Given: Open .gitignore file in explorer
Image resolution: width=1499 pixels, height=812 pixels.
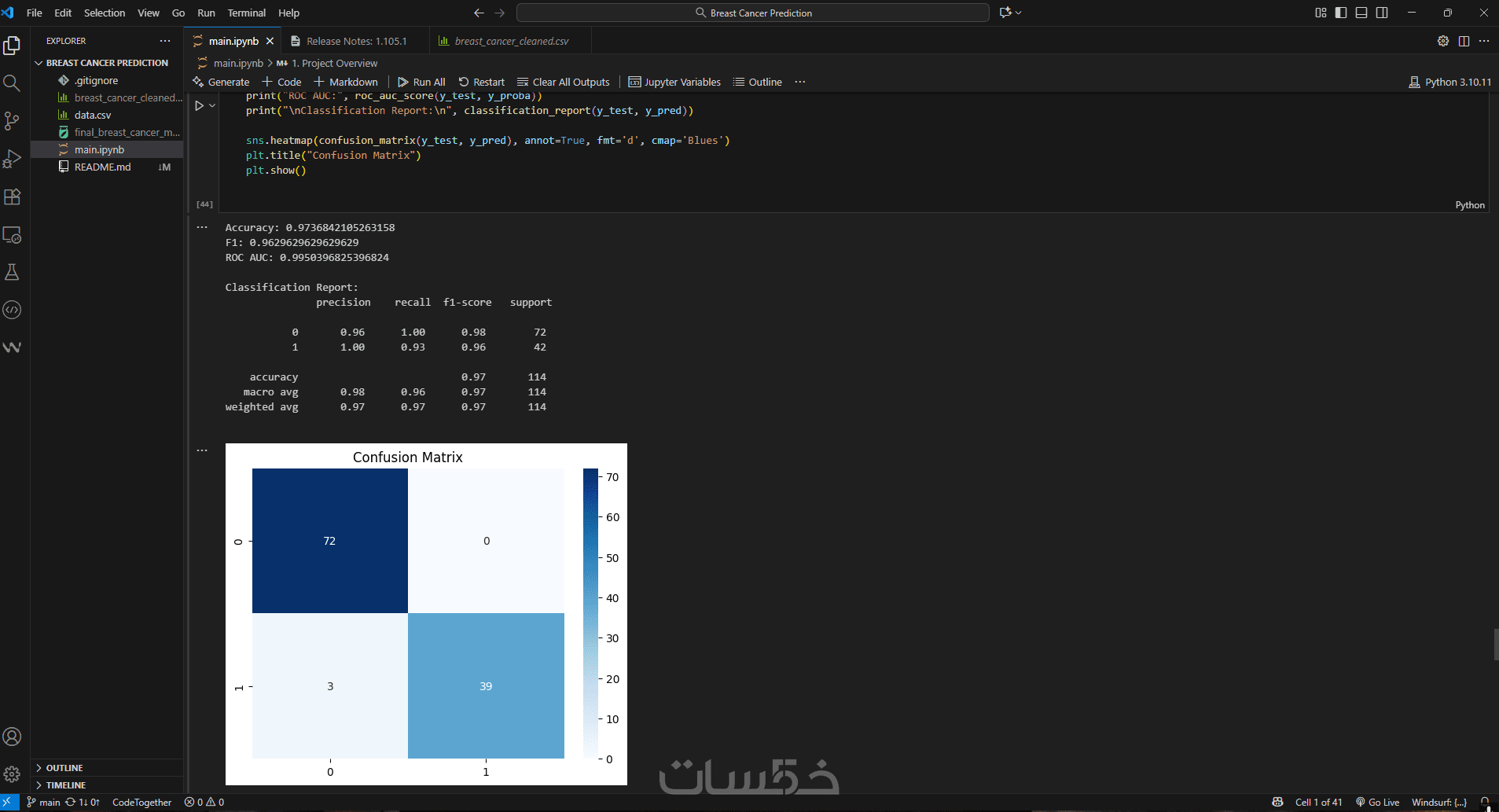Looking at the screenshot, I should click(107, 80).
